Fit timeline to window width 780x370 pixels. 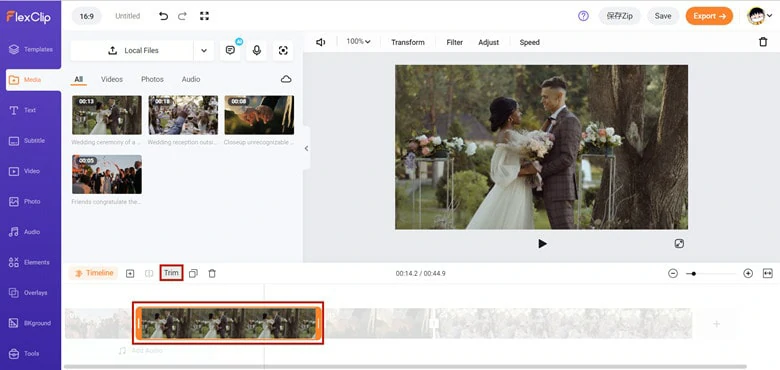coord(768,273)
